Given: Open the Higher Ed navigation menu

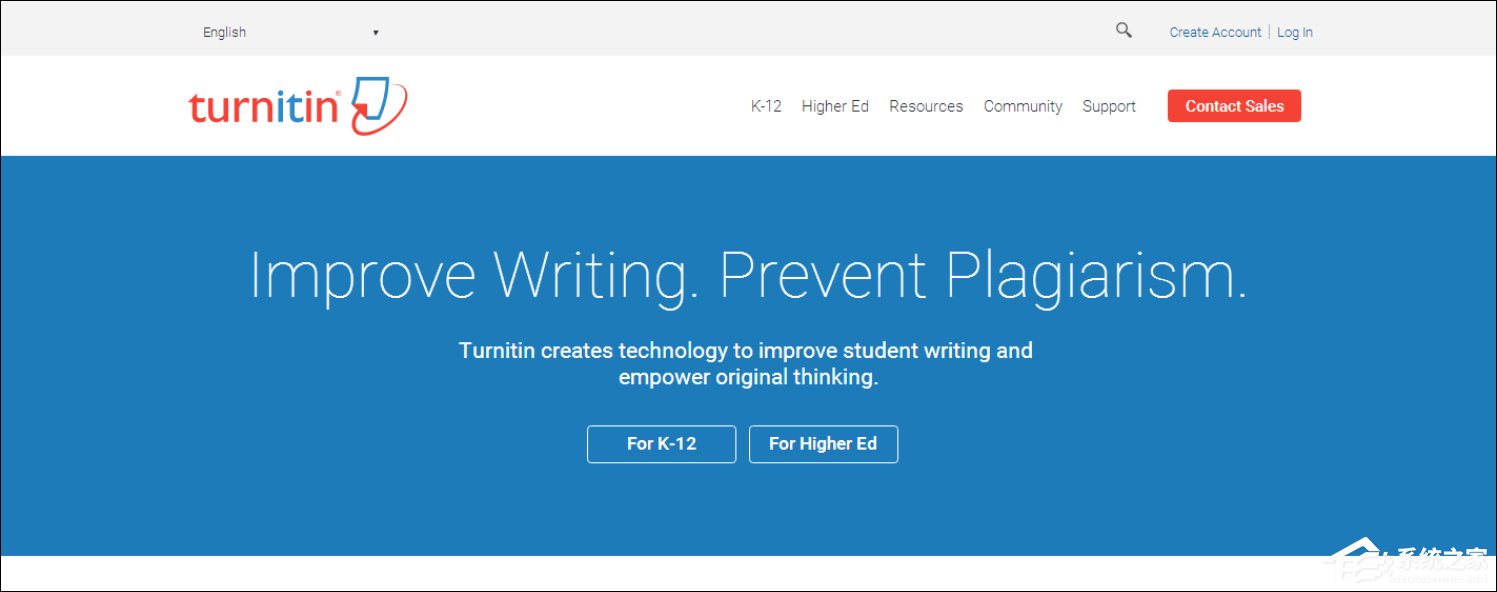Looking at the screenshot, I should point(835,106).
